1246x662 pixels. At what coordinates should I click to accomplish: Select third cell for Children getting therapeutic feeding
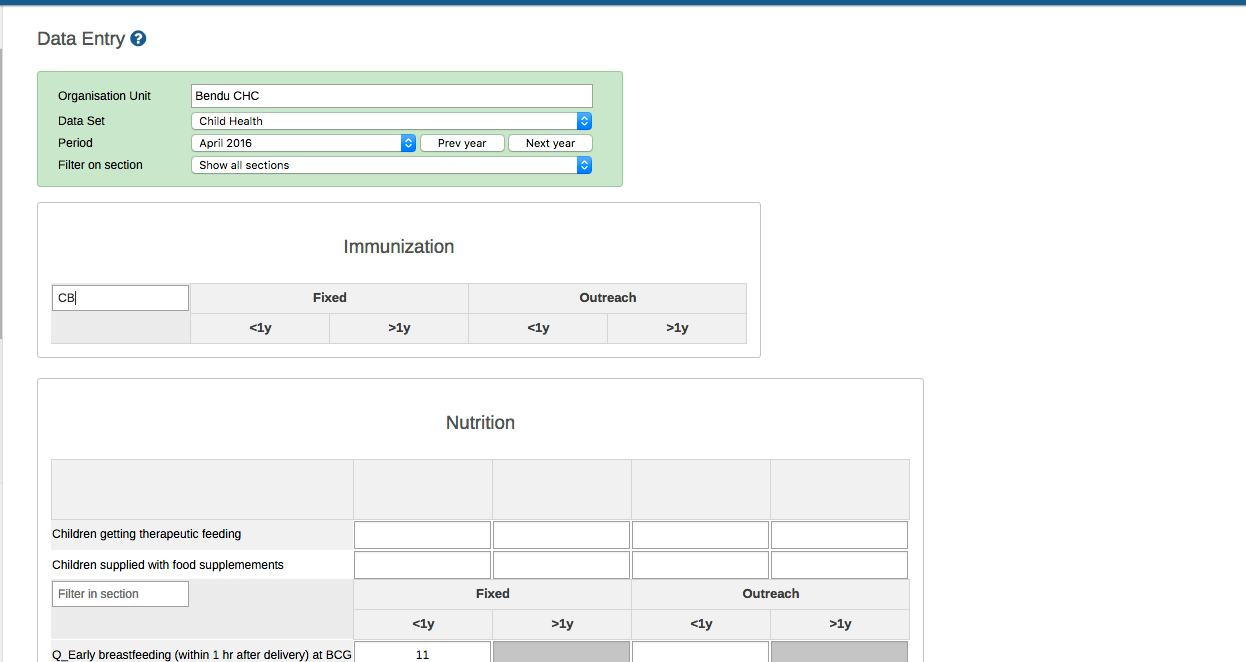(x=700, y=535)
